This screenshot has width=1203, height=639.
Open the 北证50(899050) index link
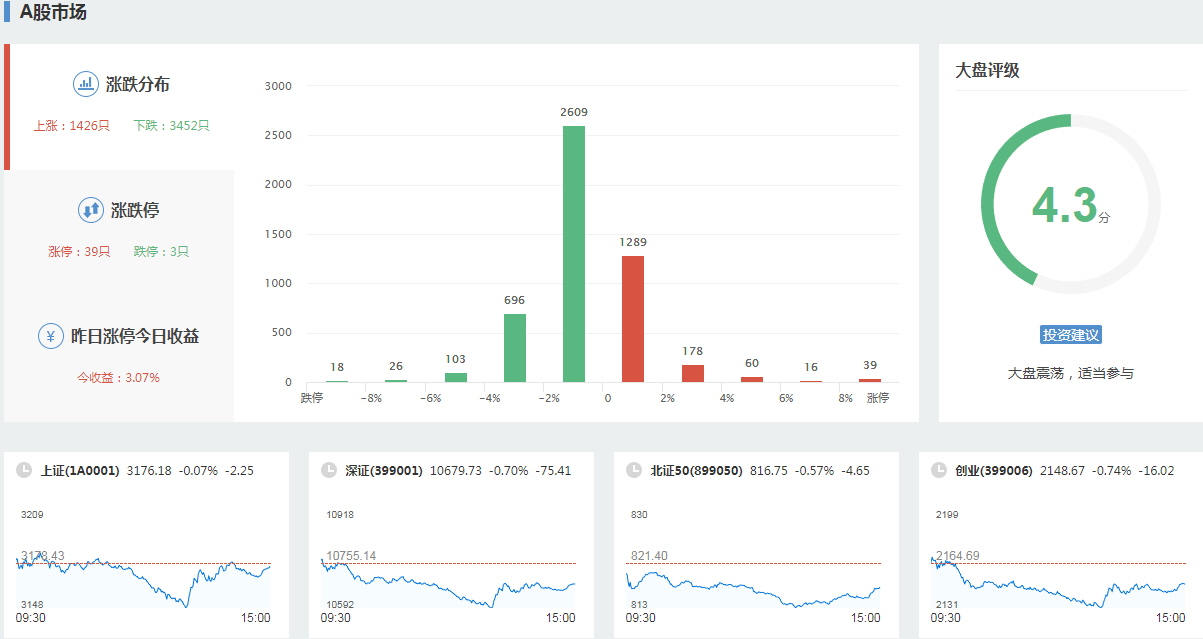coord(696,470)
